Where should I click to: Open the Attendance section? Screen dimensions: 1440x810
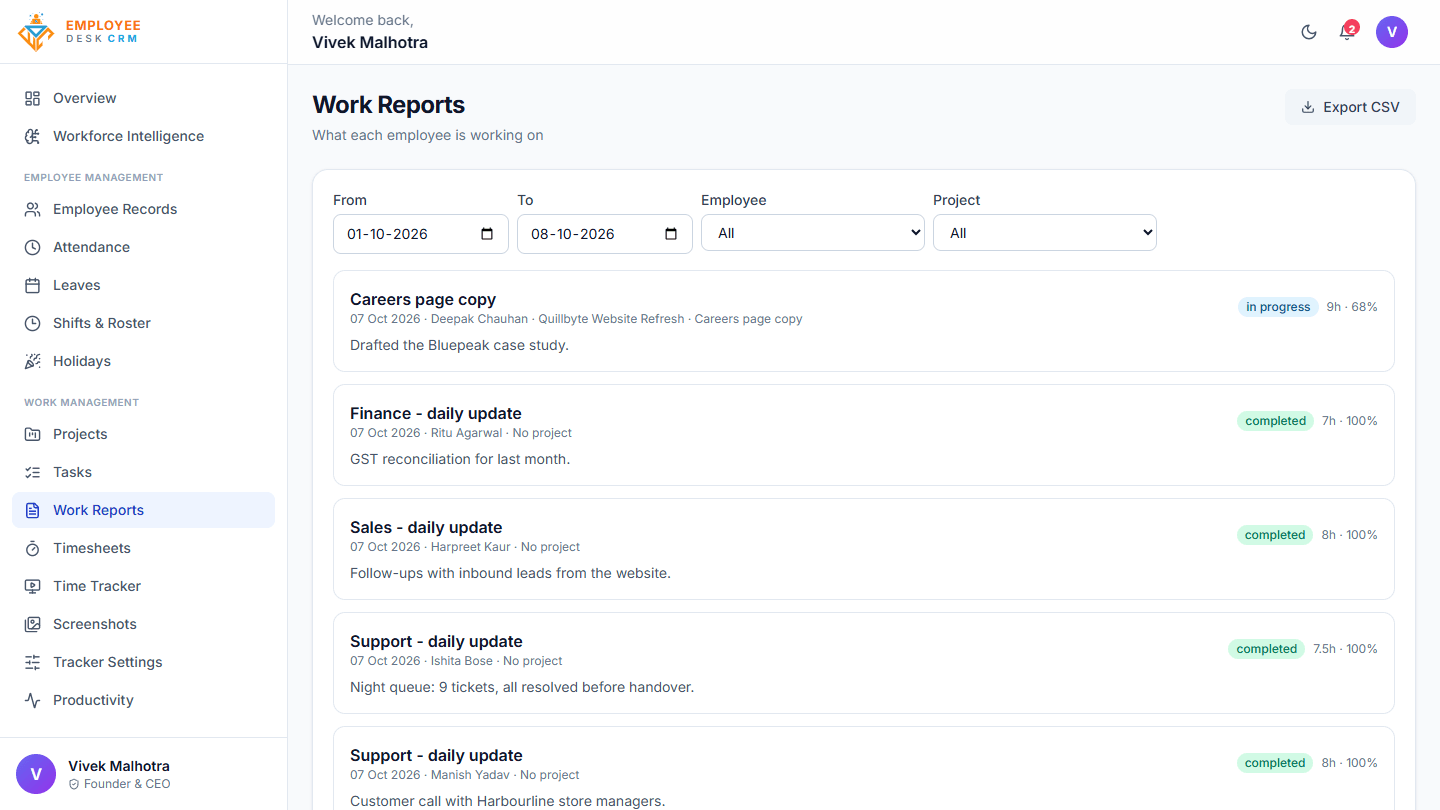(x=143, y=247)
